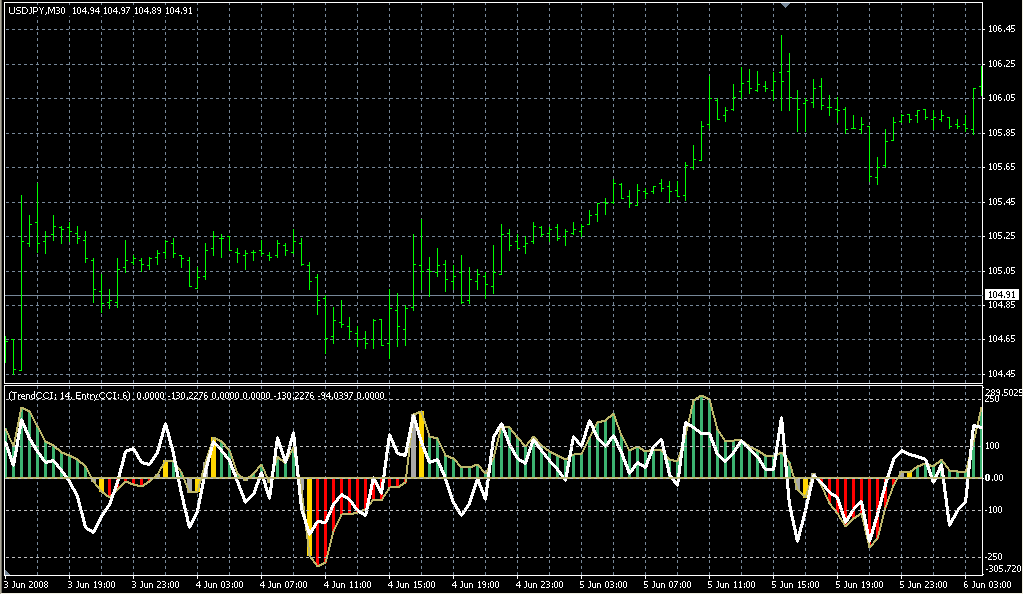Click the 105.05 price scale label
Viewport: 1024px width, 594px height.
pos(1000,271)
